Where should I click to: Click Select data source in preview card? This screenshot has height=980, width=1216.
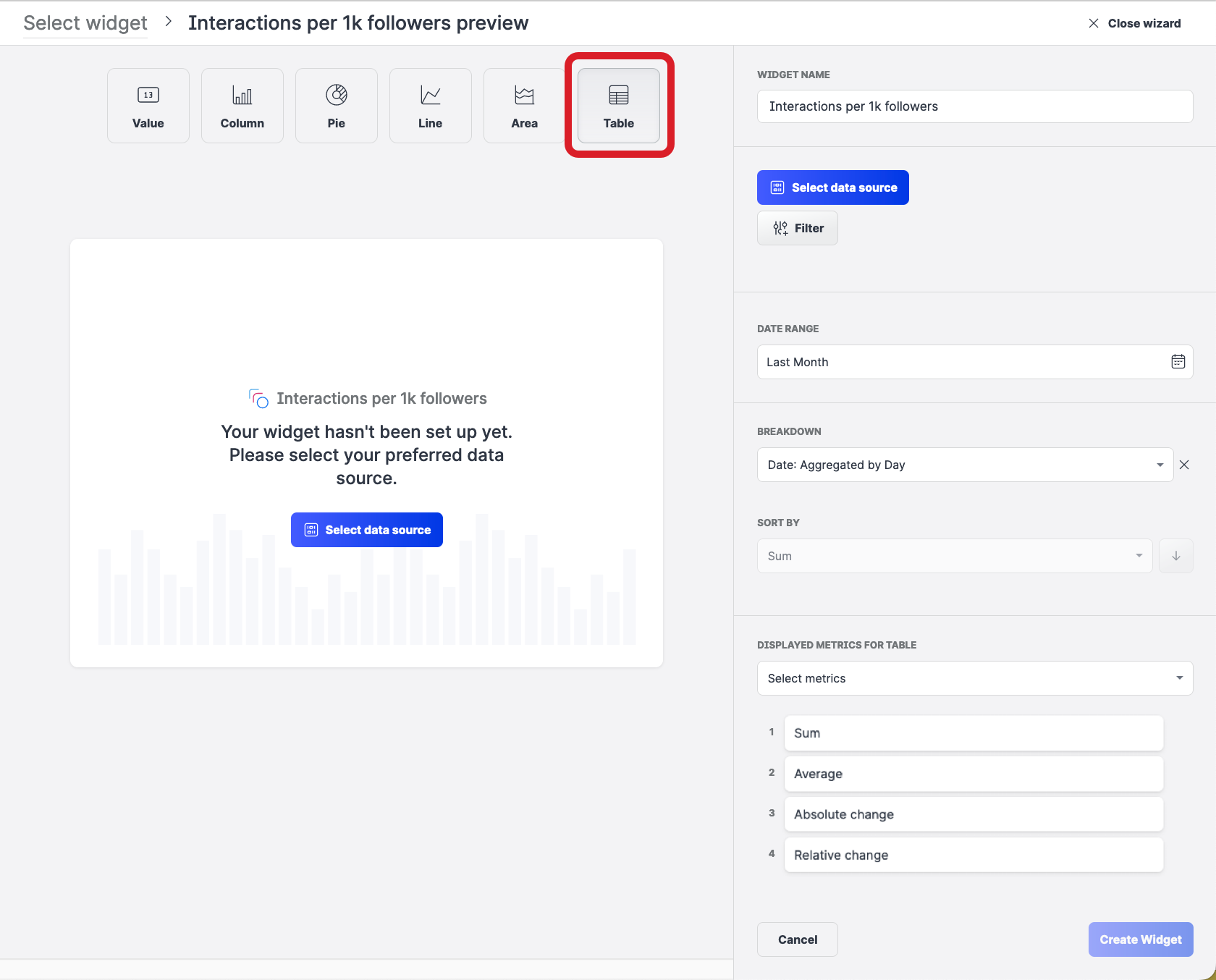pos(367,530)
